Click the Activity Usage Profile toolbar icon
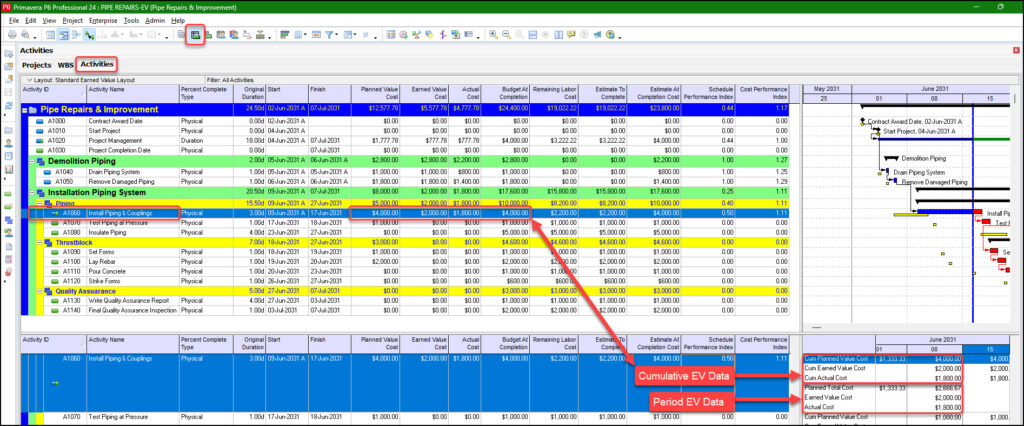This screenshot has width=1024, height=426. click(208, 35)
